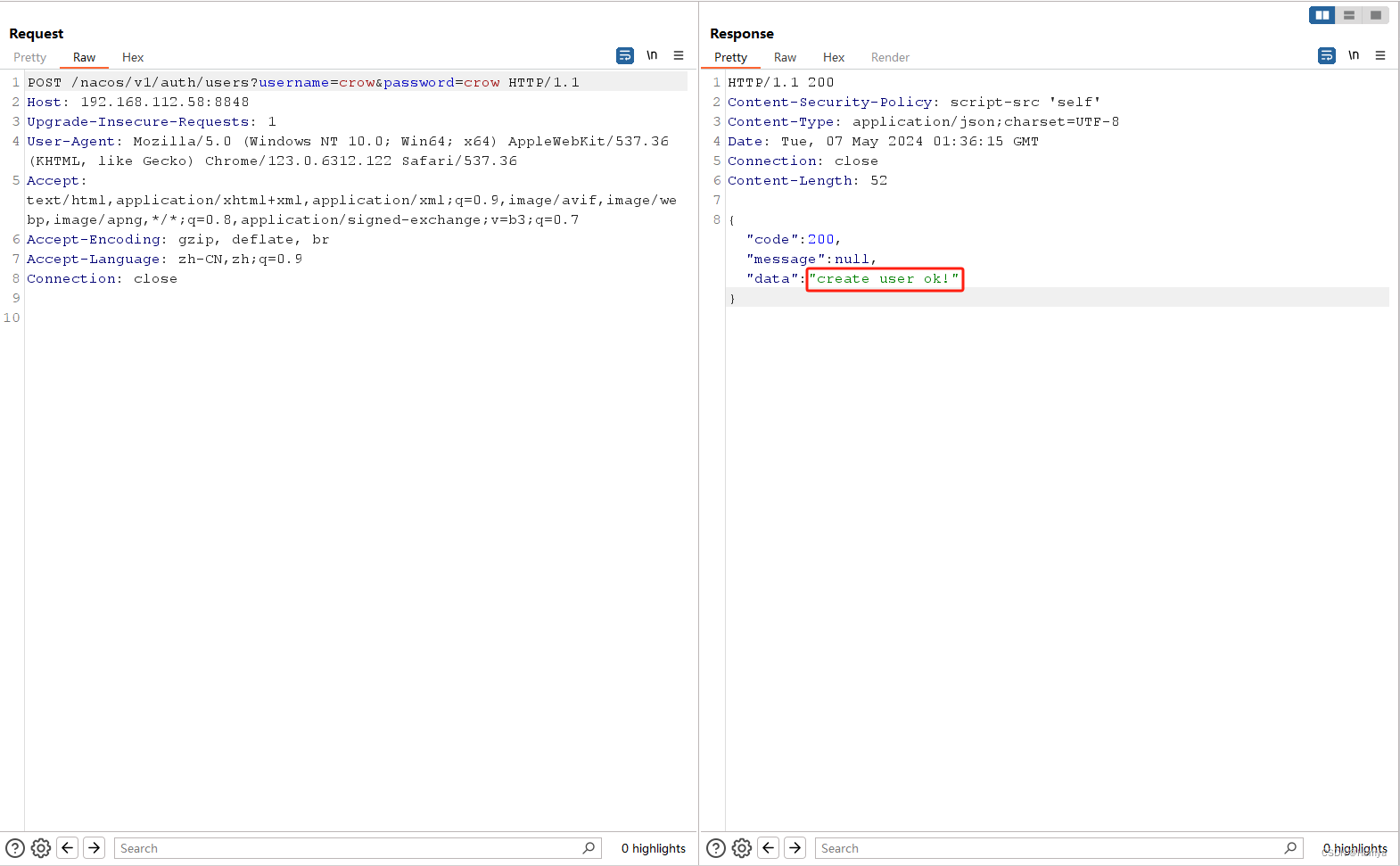The height and width of the screenshot is (866, 1400).
Task: Click the POST /nacos/v1/auth/users request line
Action: [x=303, y=82]
